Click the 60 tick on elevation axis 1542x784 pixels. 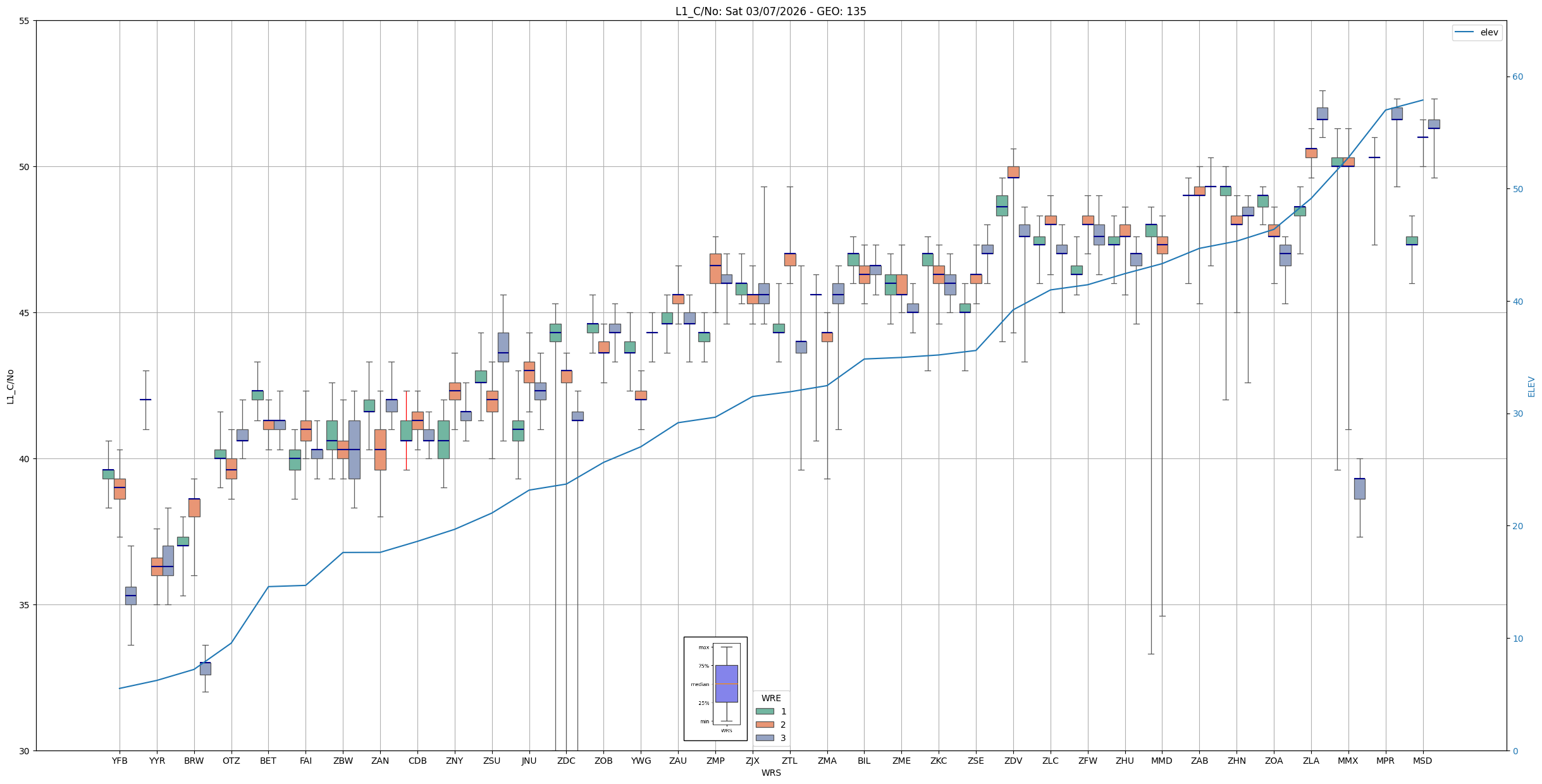pos(1517,77)
